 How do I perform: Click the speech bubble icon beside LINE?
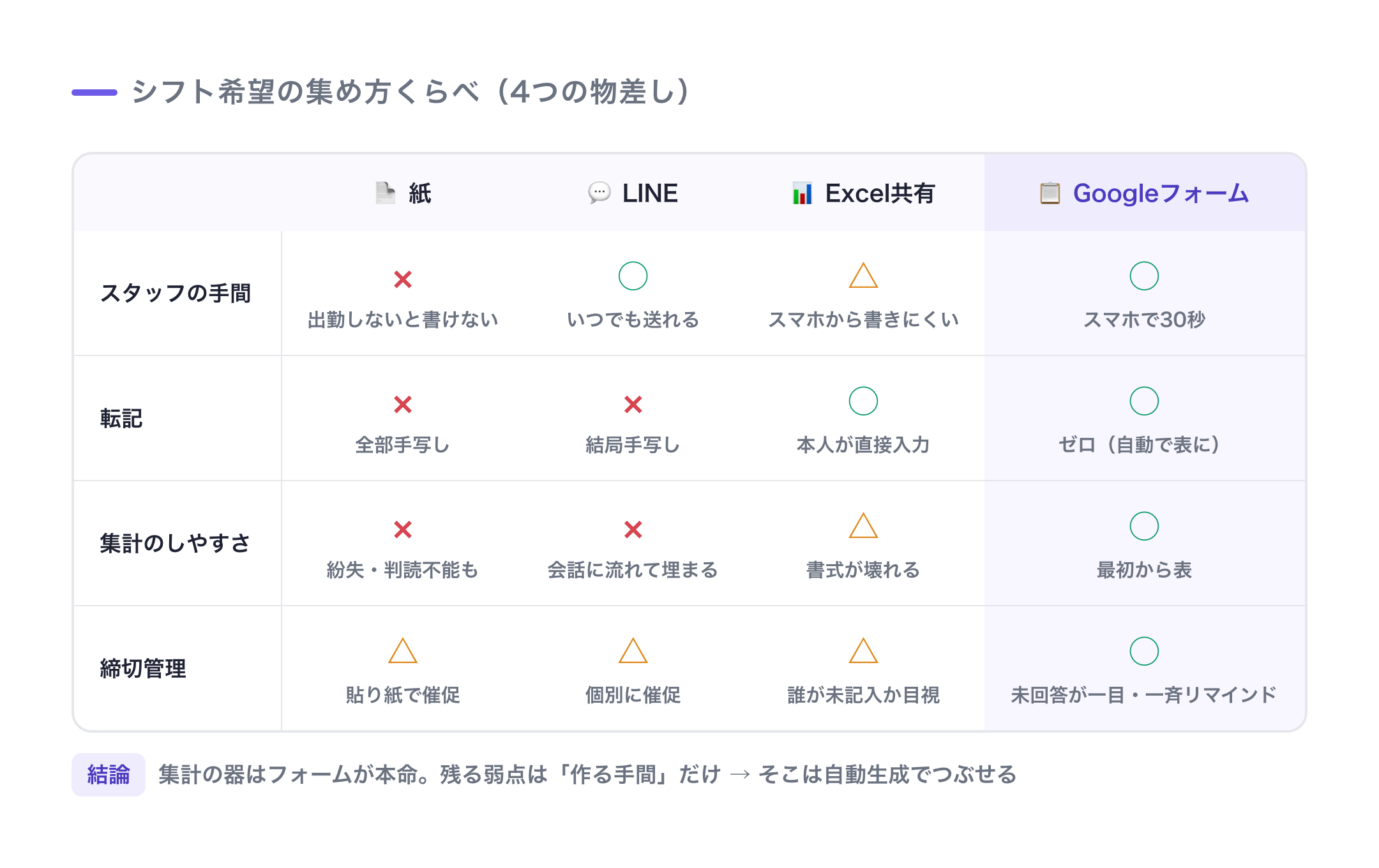click(599, 193)
